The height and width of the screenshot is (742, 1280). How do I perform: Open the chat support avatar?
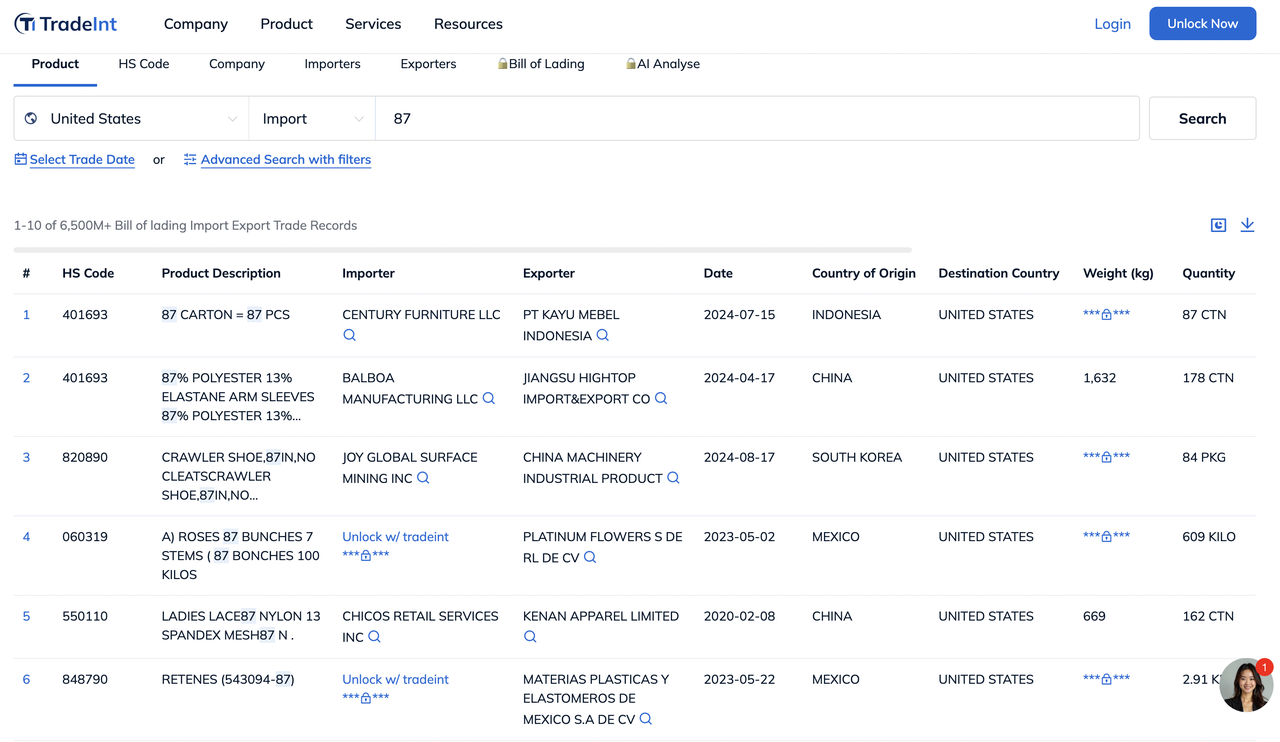[x=1246, y=685]
